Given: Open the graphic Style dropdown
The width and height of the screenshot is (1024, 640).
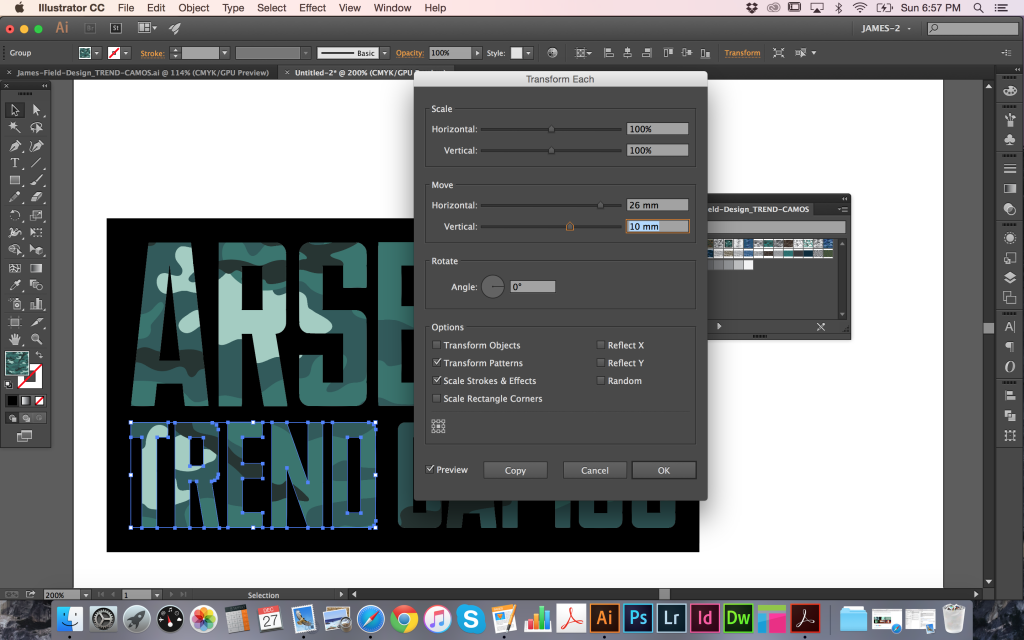Looking at the screenshot, I should (x=528, y=53).
